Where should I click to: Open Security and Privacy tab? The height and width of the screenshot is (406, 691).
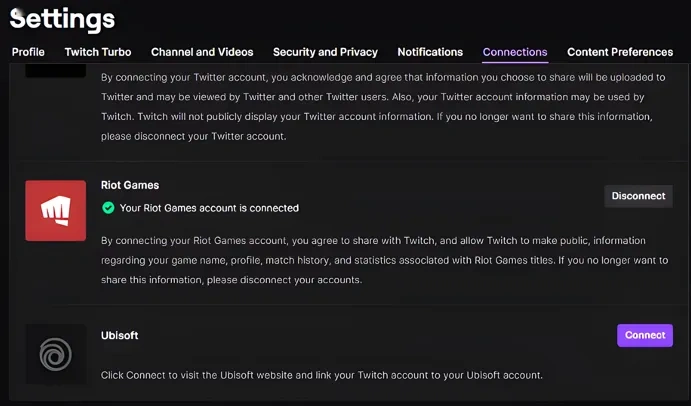point(325,52)
